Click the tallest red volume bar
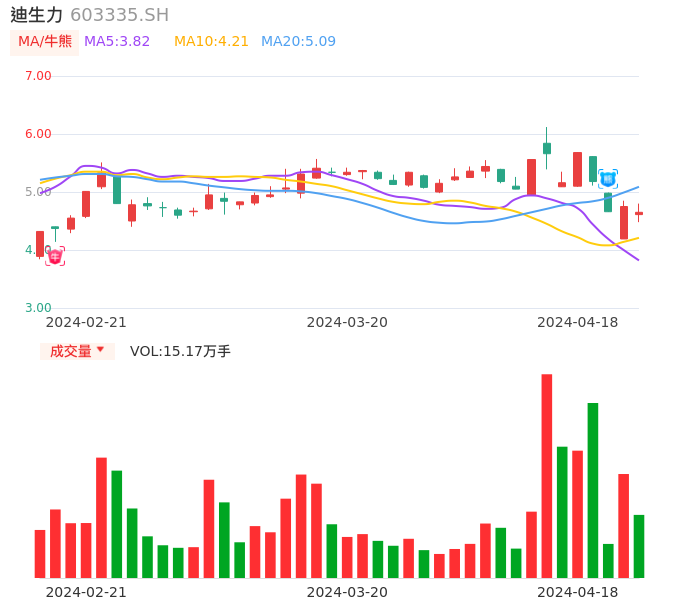This screenshot has width=686, height=606. click(547, 476)
